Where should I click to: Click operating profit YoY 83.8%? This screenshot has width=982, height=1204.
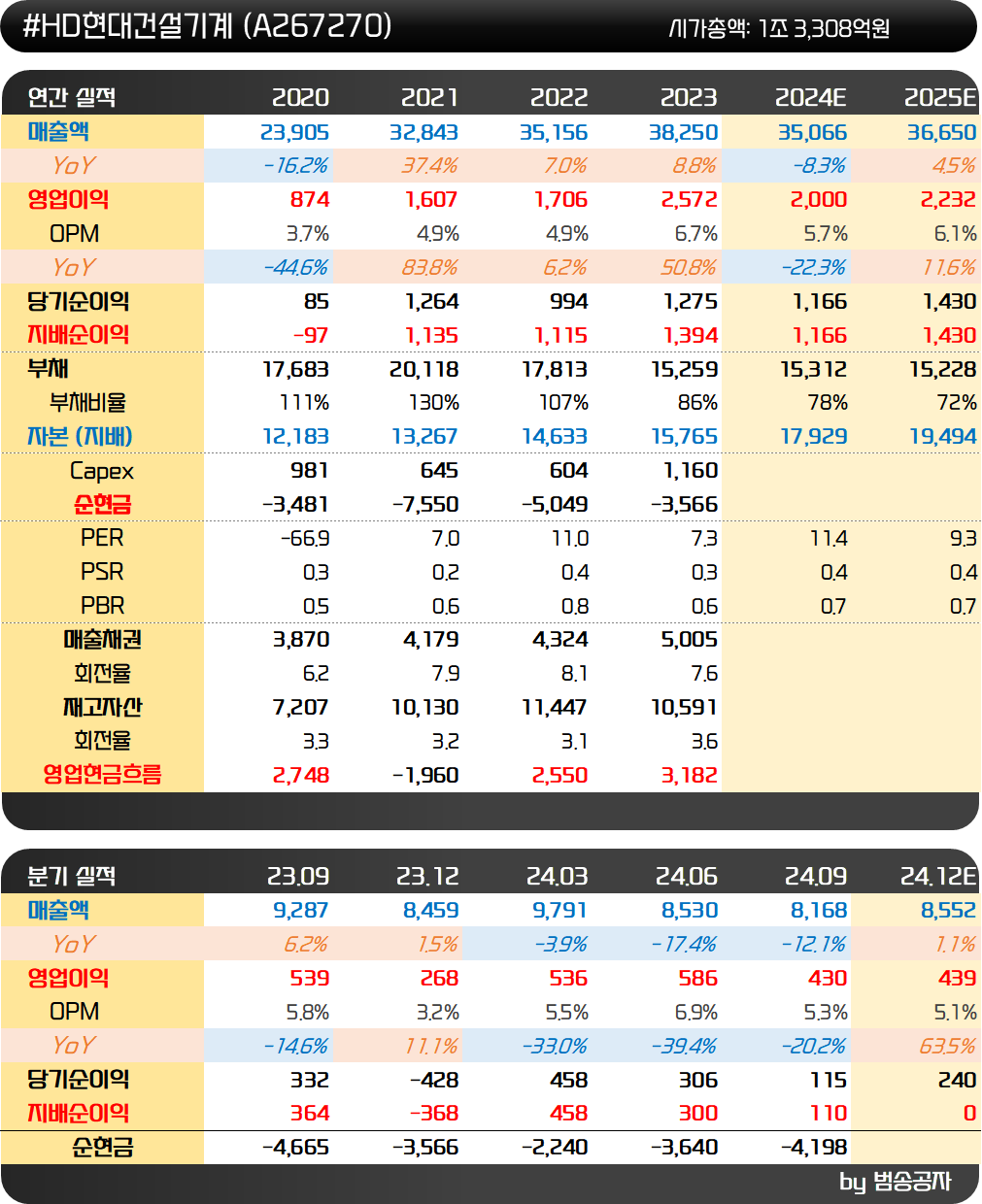(429, 267)
